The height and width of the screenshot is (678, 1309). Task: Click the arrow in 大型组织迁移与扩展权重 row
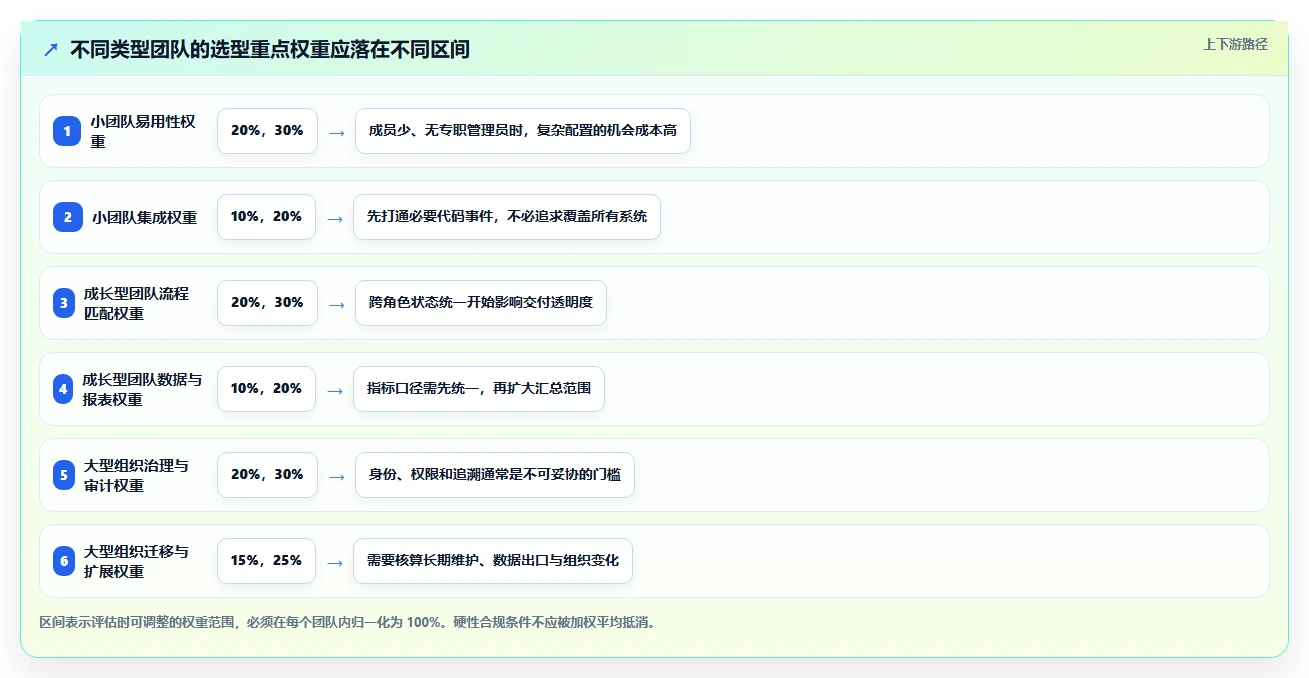pyautogui.click(x=335, y=562)
